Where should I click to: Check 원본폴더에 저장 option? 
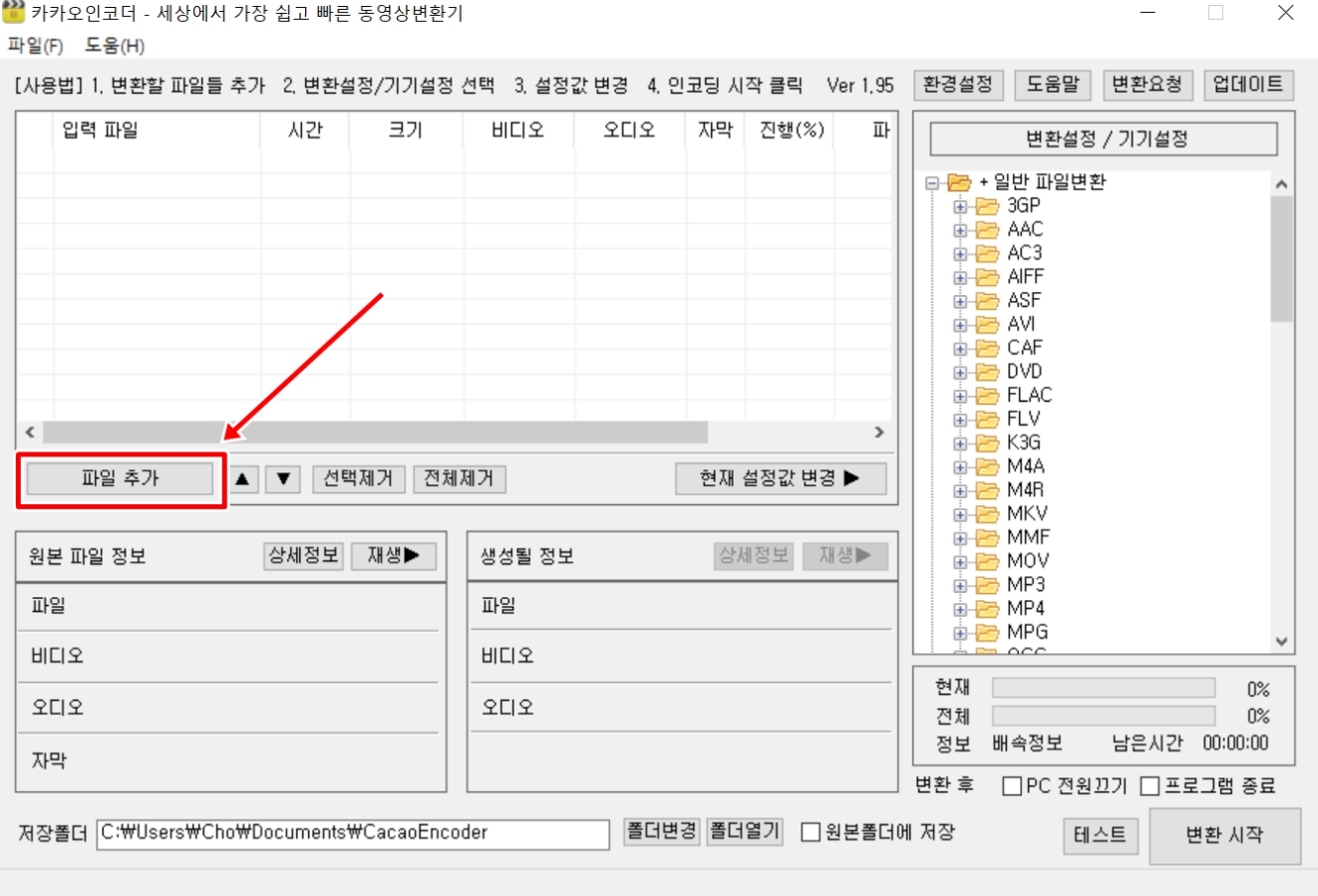click(x=812, y=832)
